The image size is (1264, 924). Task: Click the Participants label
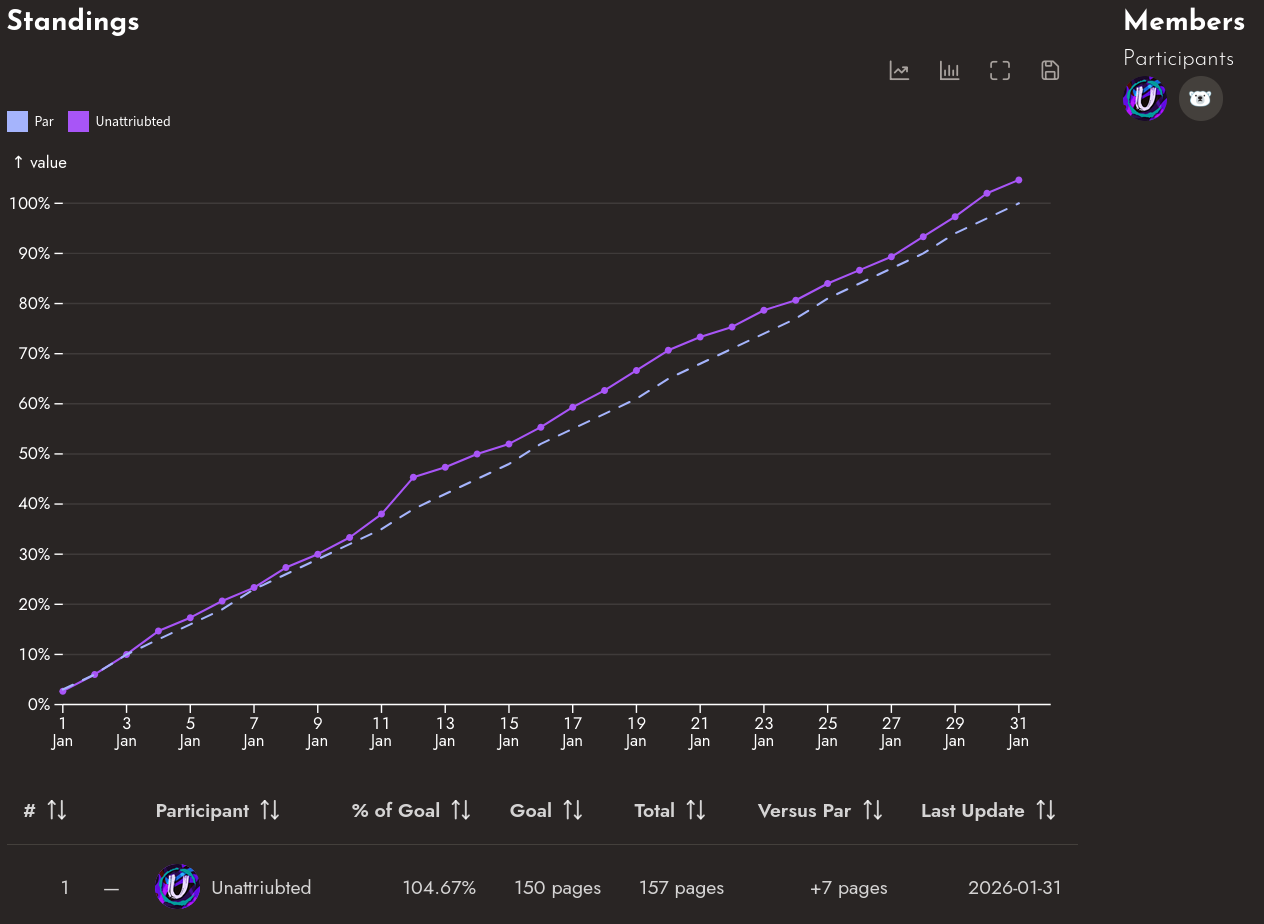[x=1178, y=58]
